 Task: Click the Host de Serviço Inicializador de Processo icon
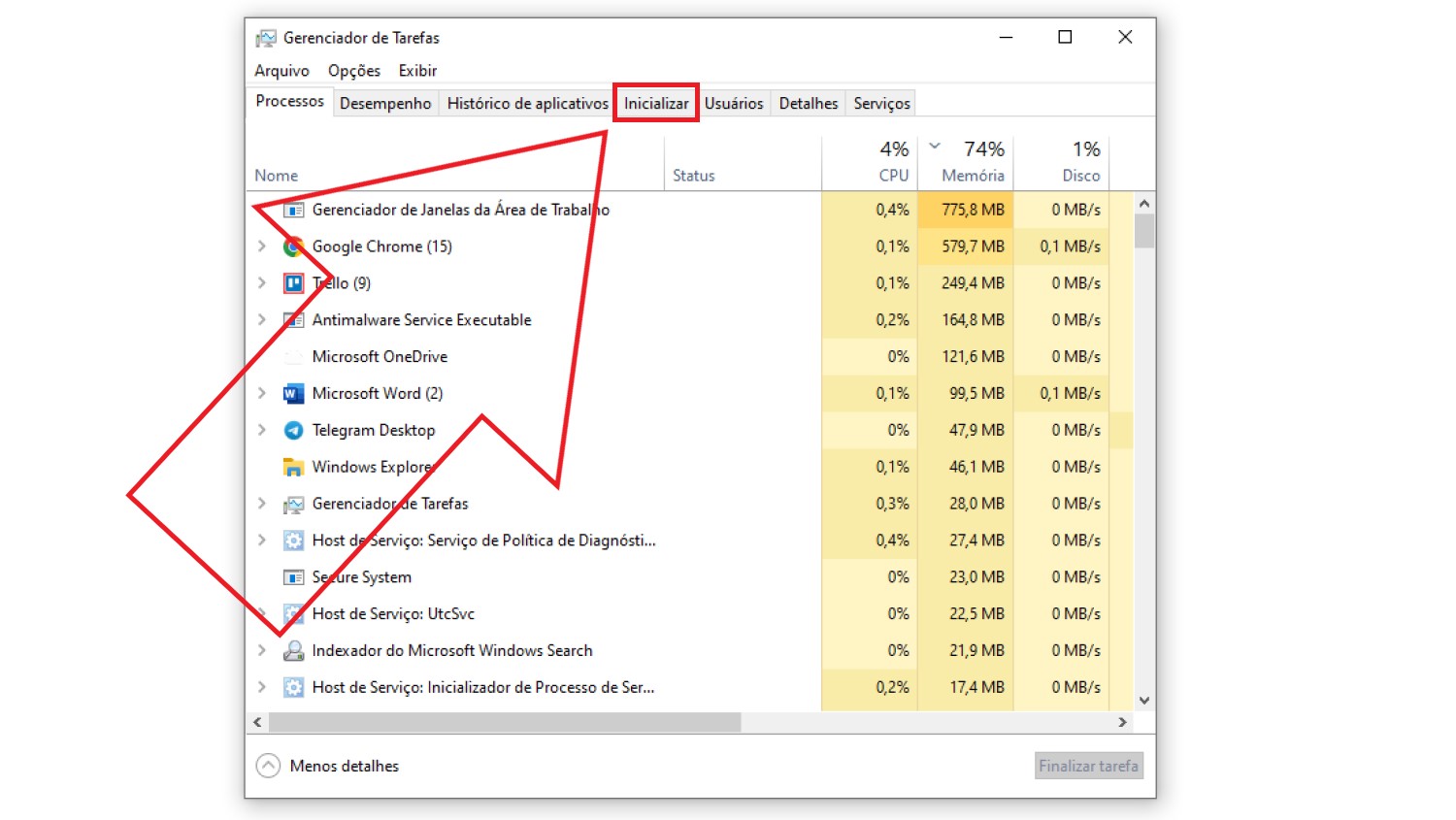pyautogui.click(x=293, y=687)
